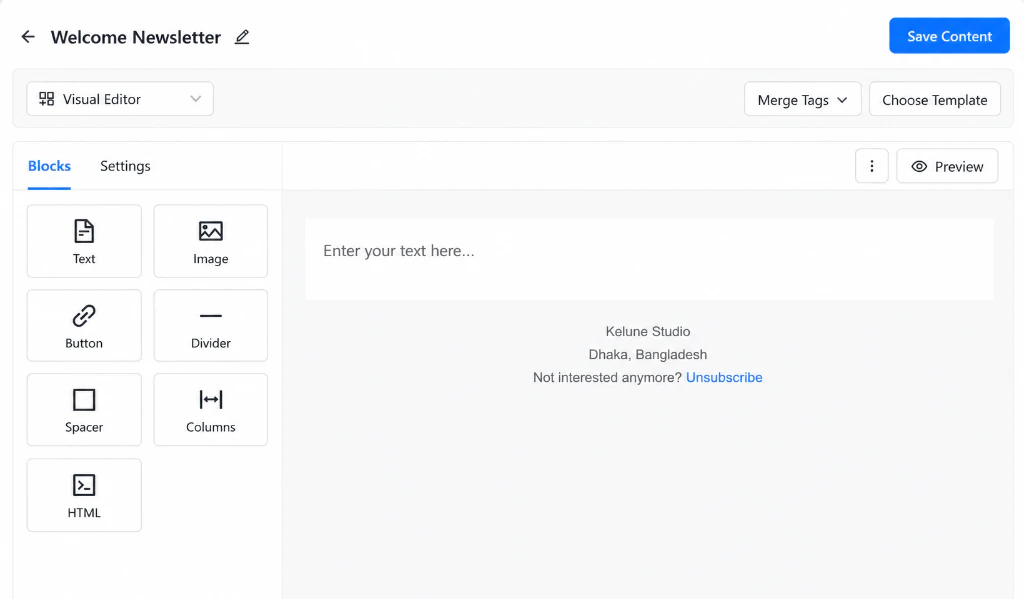Open the three-dot more options menu
Image resolution: width=1024 pixels, height=599 pixels.
pyautogui.click(x=871, y=166)
